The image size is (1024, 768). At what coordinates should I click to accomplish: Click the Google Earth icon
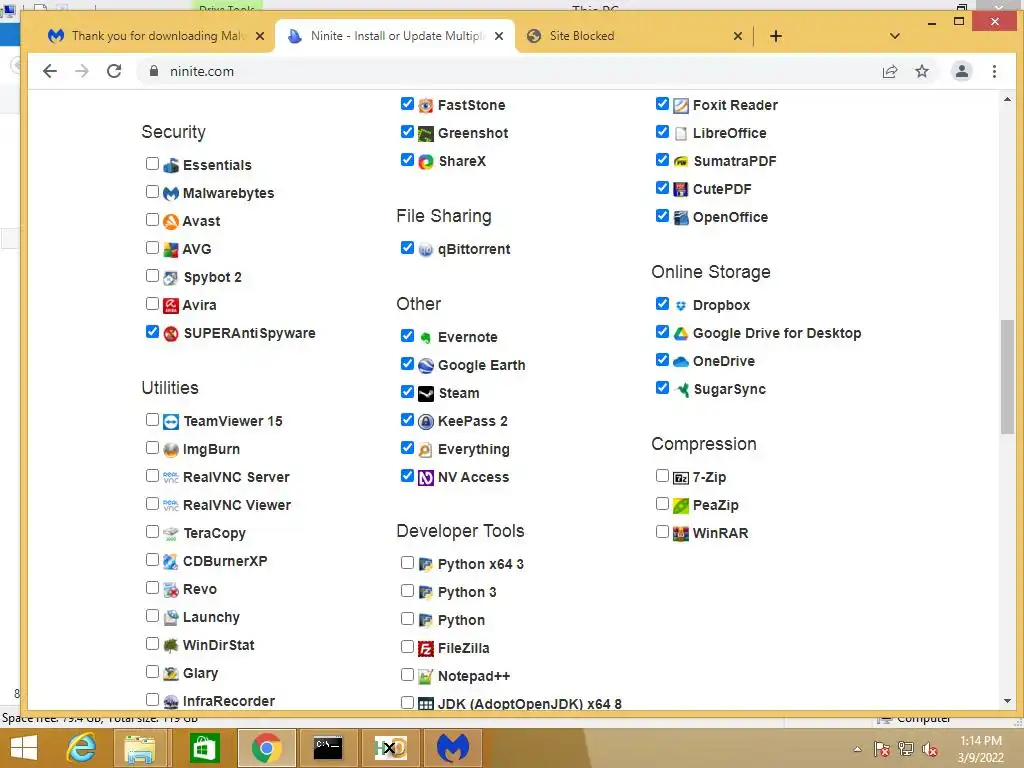(x=426, y=366)
